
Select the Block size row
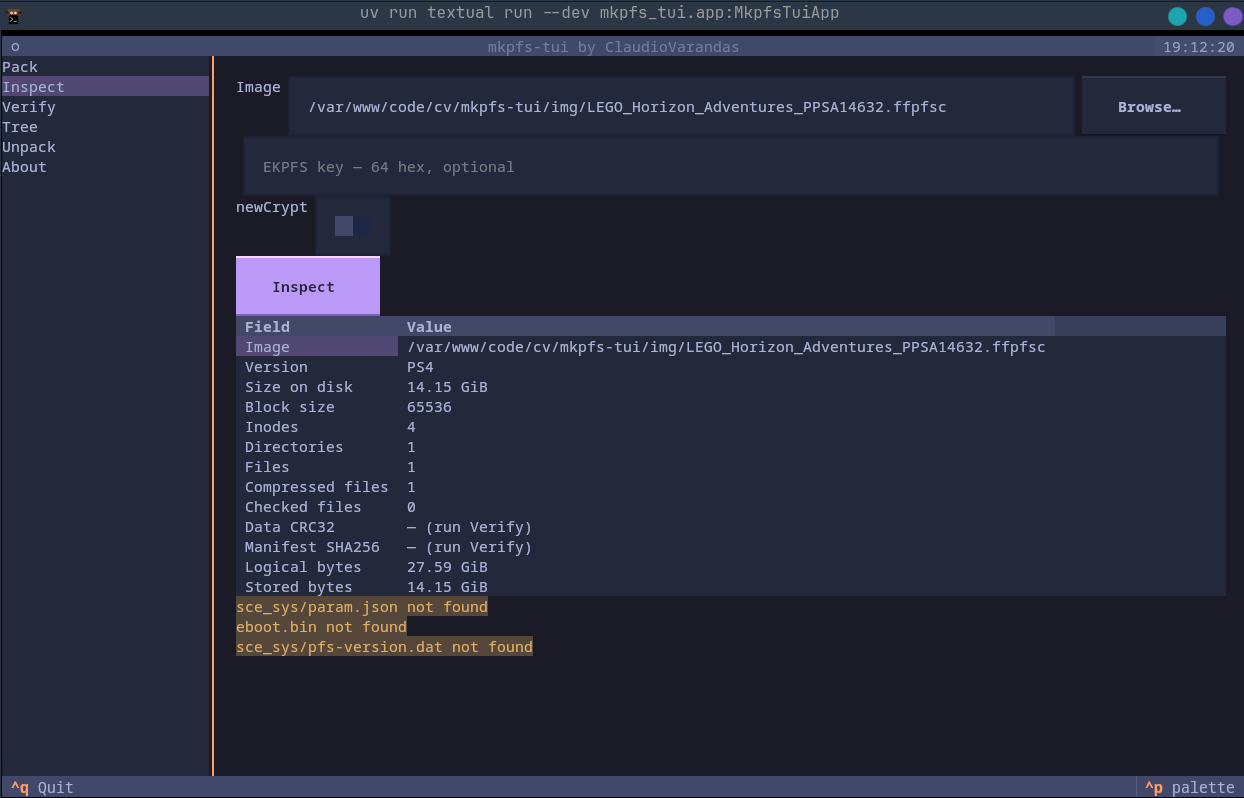pos(731,406)
